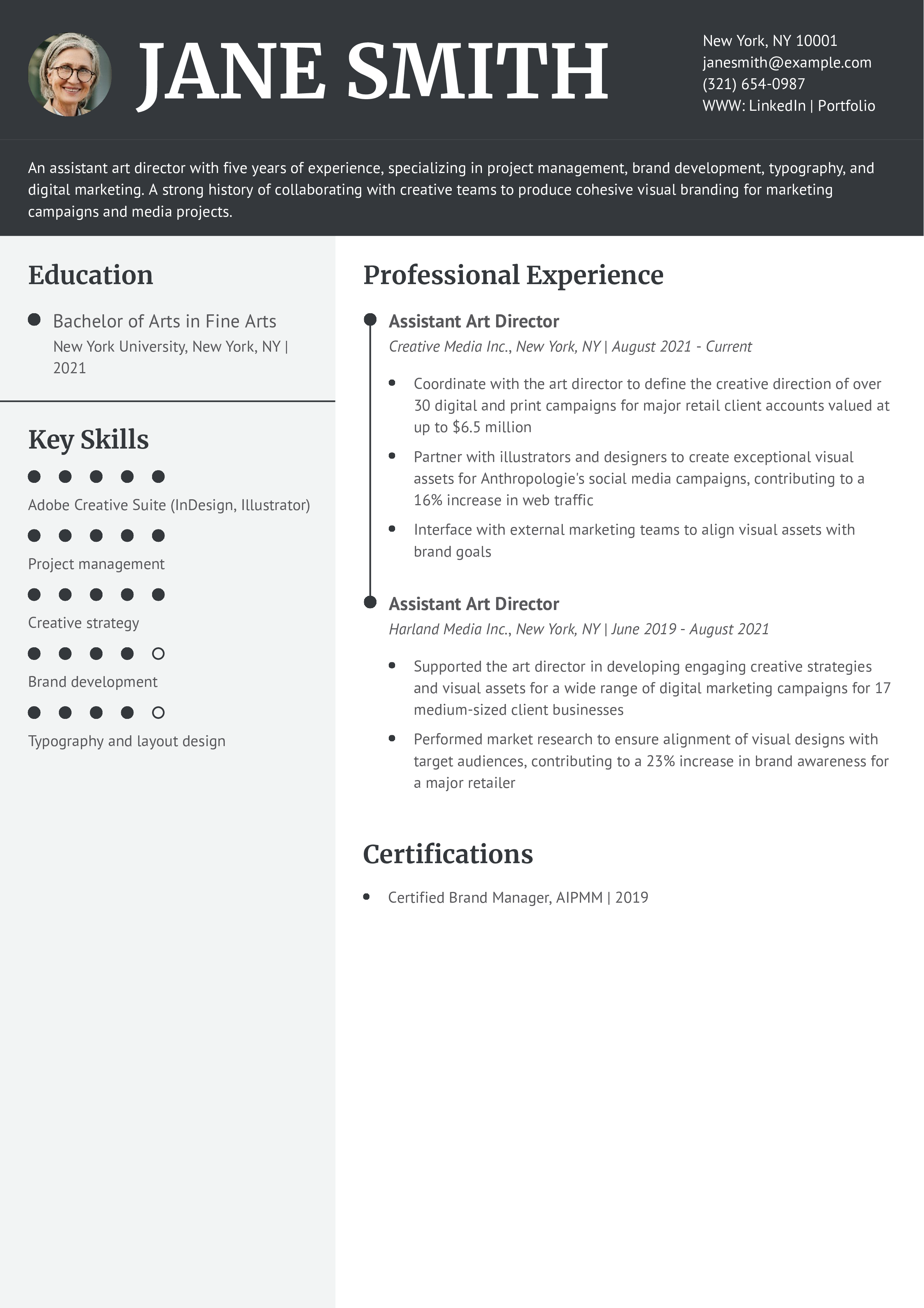Click the hollow fifth dot above Typography and layout design
924x1308 pixels.
158,713
